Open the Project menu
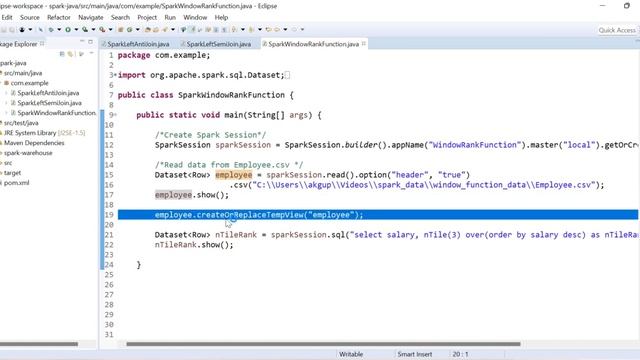Viewport: 640px width, 360px height. point(147,18)
